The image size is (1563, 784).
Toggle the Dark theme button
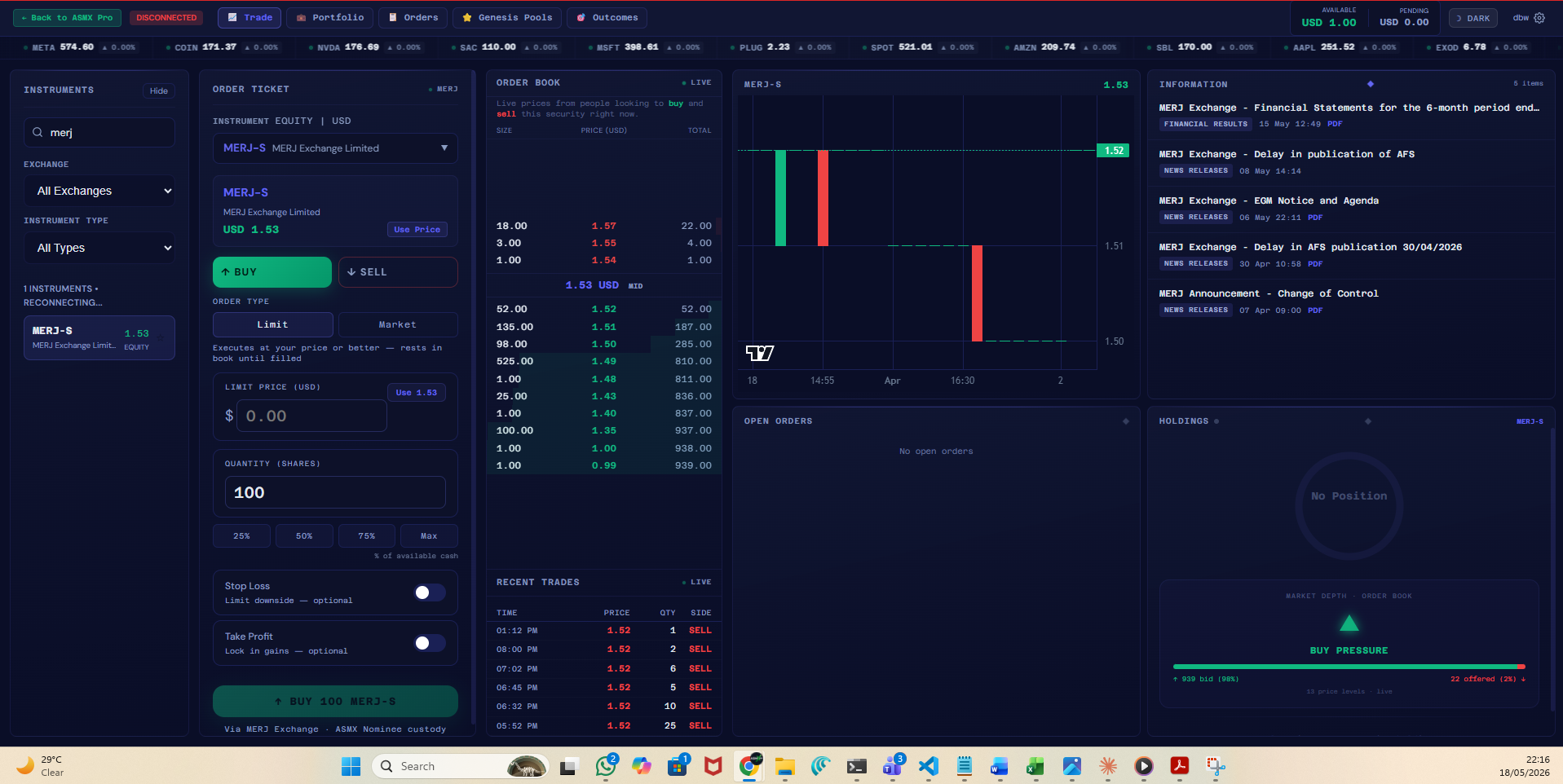1473,18
